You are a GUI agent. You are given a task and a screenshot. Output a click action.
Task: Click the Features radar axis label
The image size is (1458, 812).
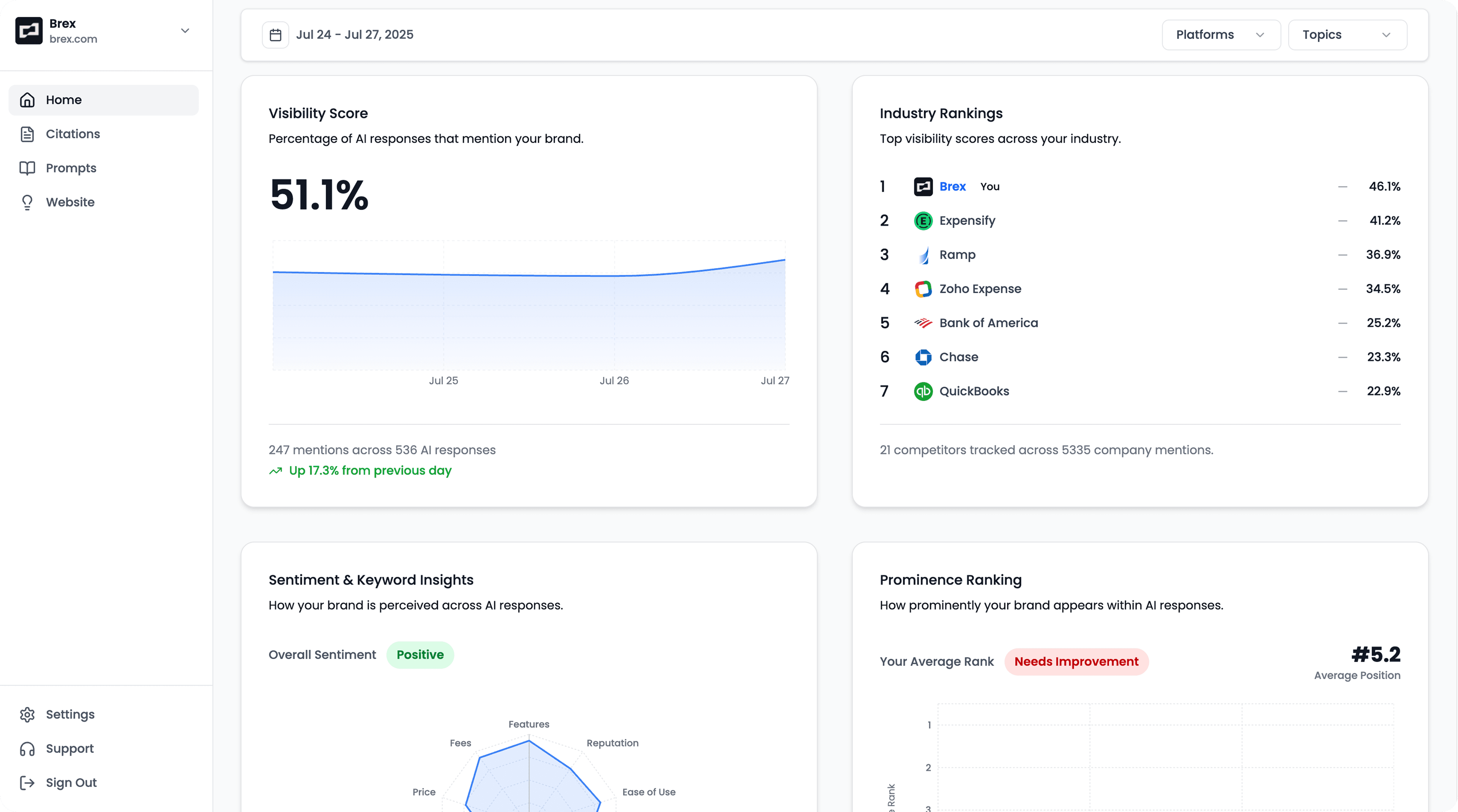coord(529,724)
